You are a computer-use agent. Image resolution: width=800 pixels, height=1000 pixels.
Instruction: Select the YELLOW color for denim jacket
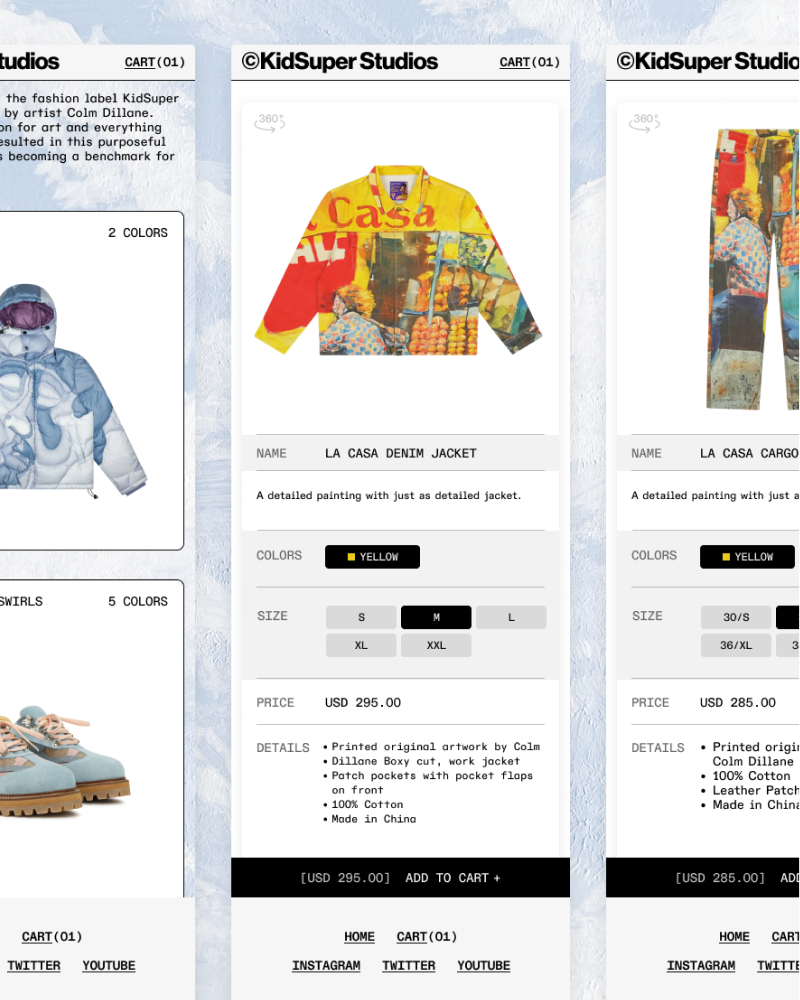(x=373, y=557)
